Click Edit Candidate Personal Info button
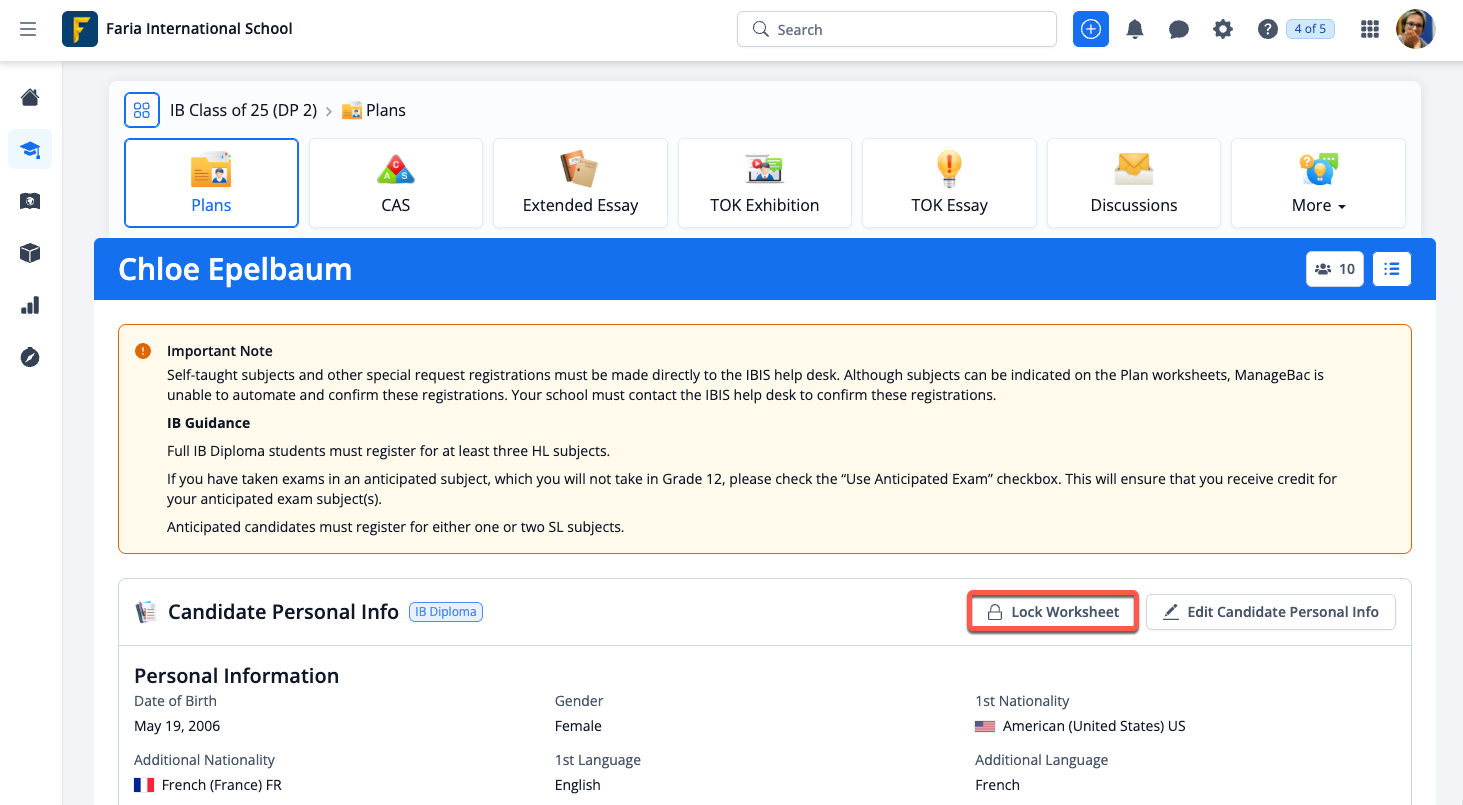The image size is (1463, 805). [x=1270, y=612]
